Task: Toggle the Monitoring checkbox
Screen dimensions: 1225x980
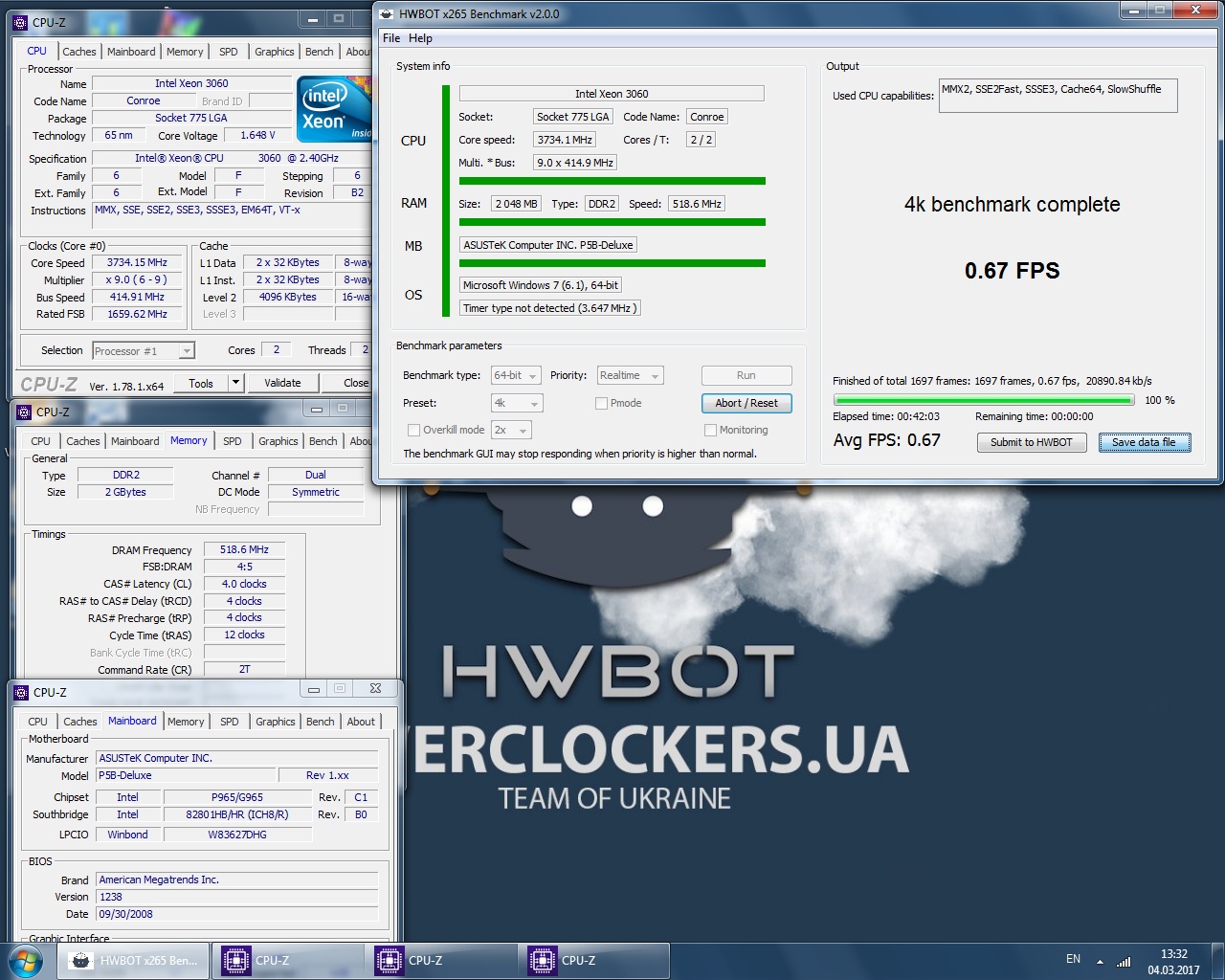Action: click(710, 430)
